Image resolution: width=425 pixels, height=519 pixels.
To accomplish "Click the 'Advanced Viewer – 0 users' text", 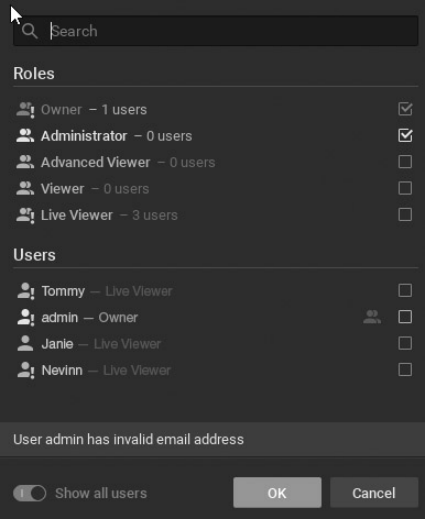I will pyautogui.click(x=128, y=162).
